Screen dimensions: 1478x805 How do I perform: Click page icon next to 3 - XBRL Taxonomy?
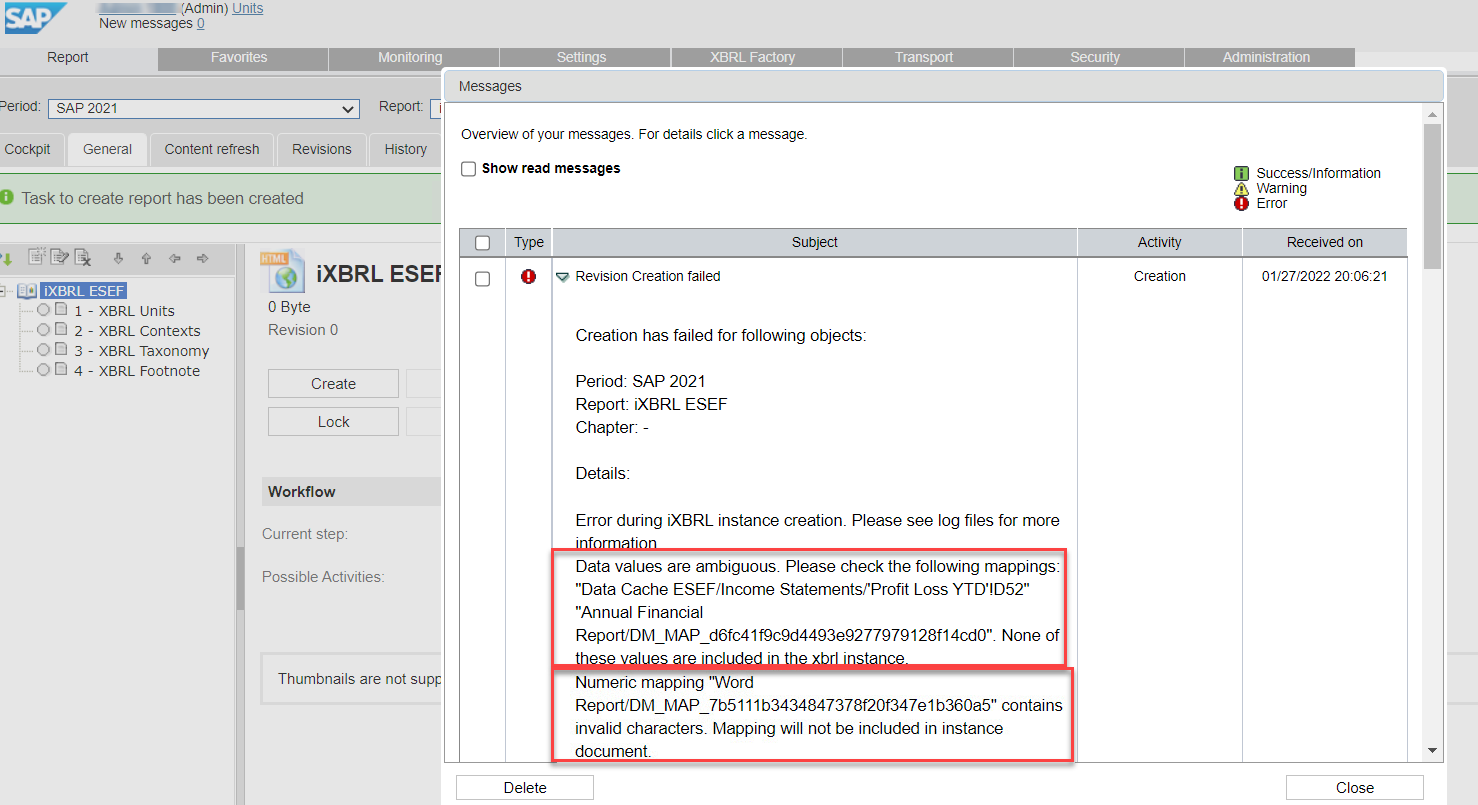(61, 350)
